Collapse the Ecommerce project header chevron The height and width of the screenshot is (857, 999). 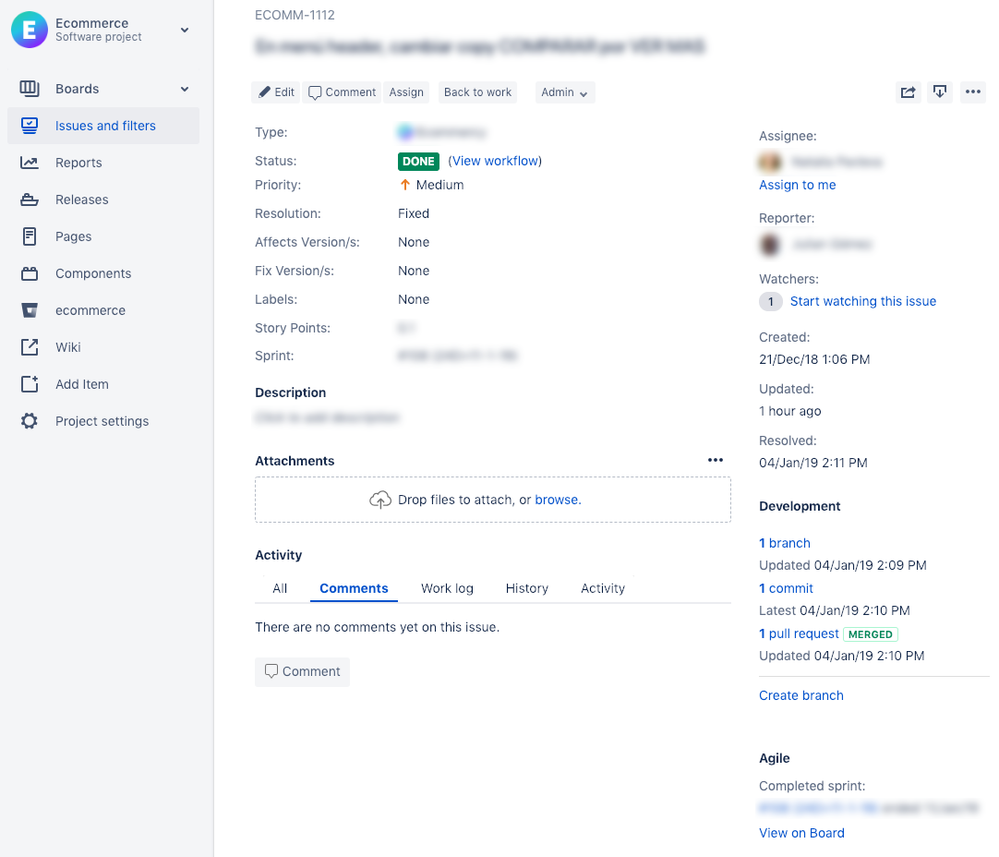(x=184, y=30)
